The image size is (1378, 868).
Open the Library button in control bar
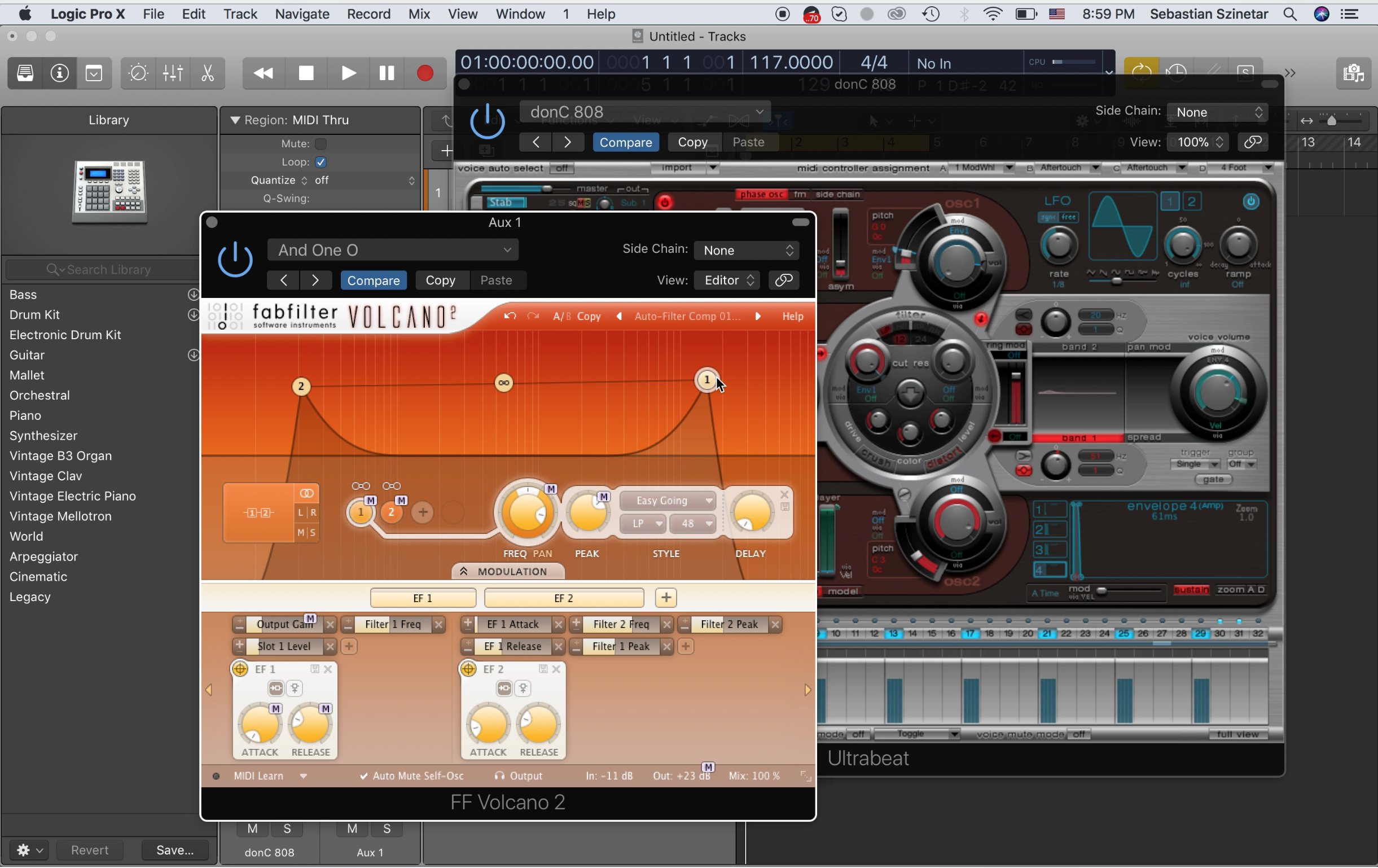[x=25, y=73]
